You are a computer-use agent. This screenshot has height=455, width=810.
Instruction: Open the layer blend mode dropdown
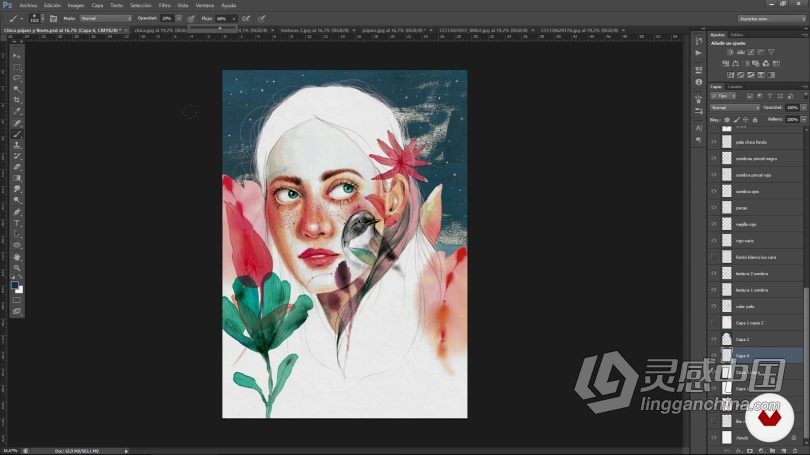pos(735,107)
